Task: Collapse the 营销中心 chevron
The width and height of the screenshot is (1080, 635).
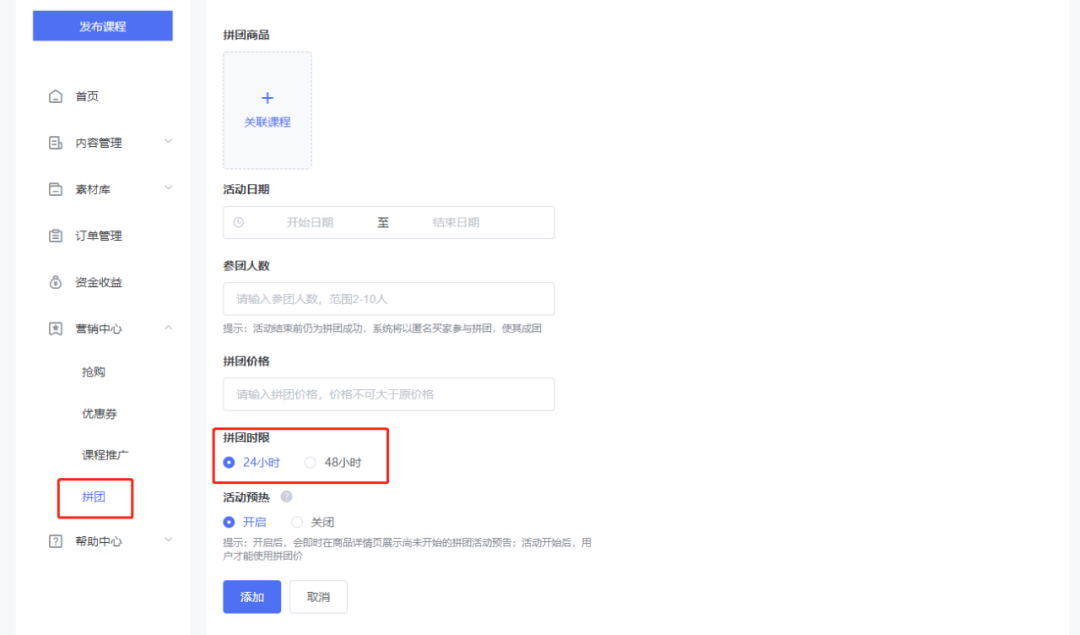Action: click(168, 328)
